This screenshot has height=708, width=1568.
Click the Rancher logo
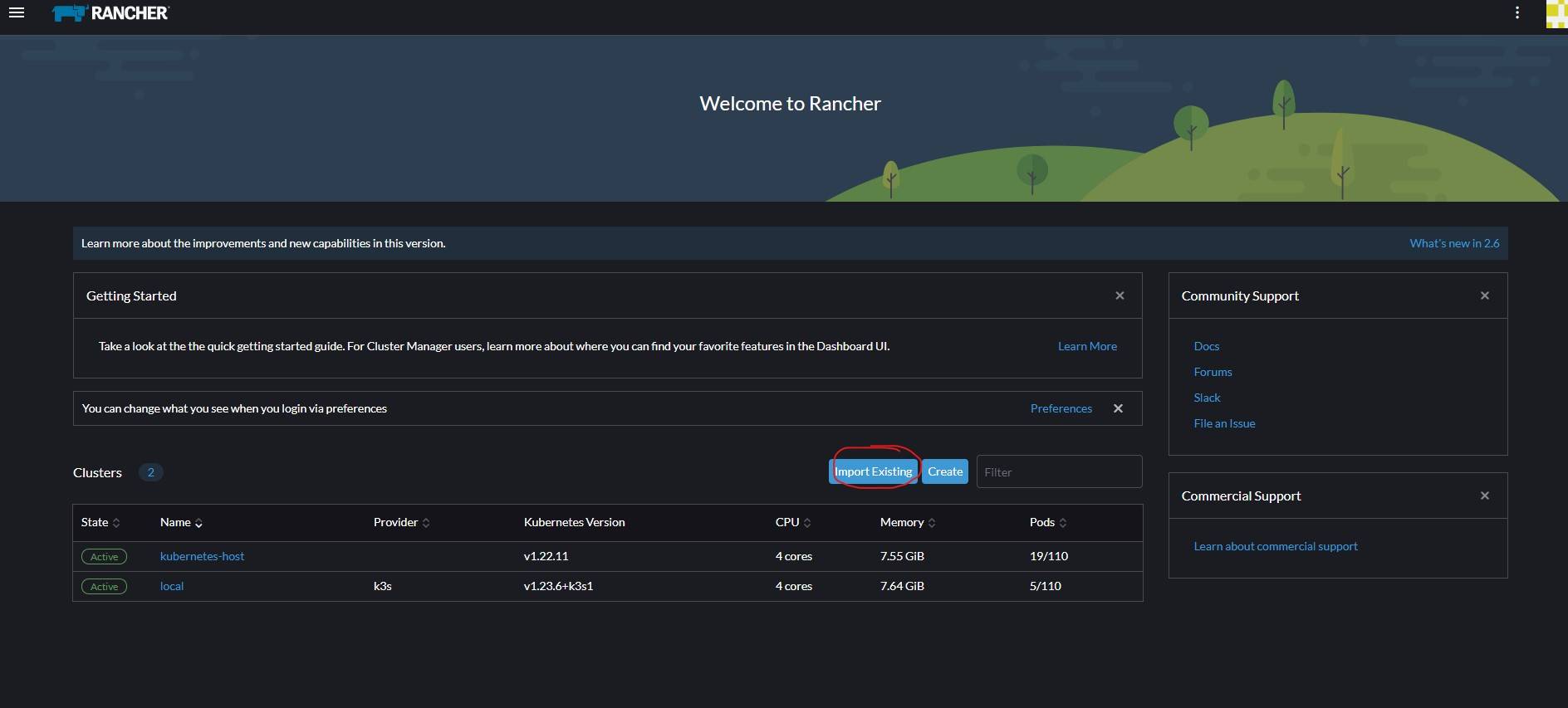coord(110,13)
